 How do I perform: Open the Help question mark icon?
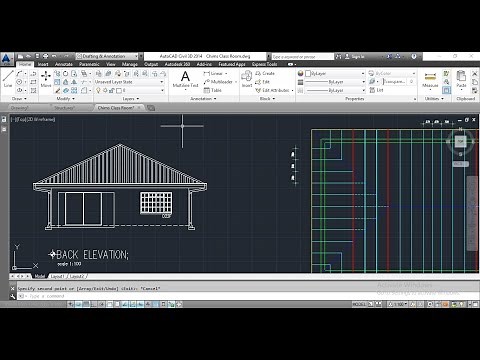(x=414, y=56)
